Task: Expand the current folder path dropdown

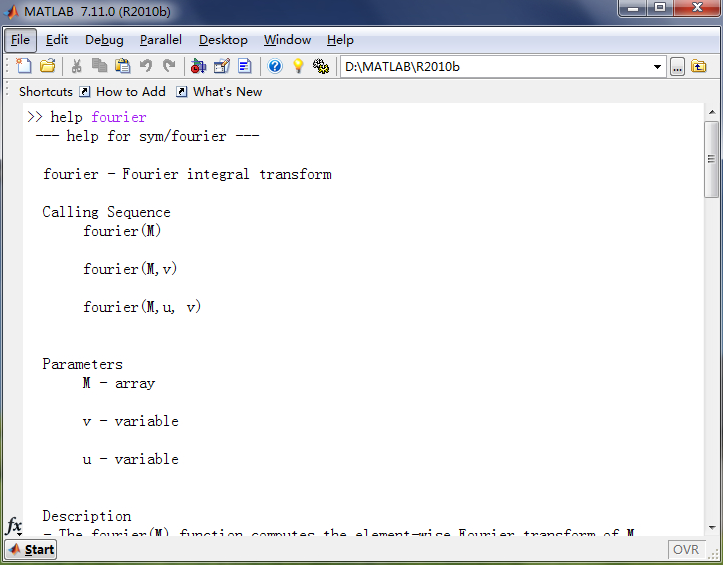Action: pos(657,67)
